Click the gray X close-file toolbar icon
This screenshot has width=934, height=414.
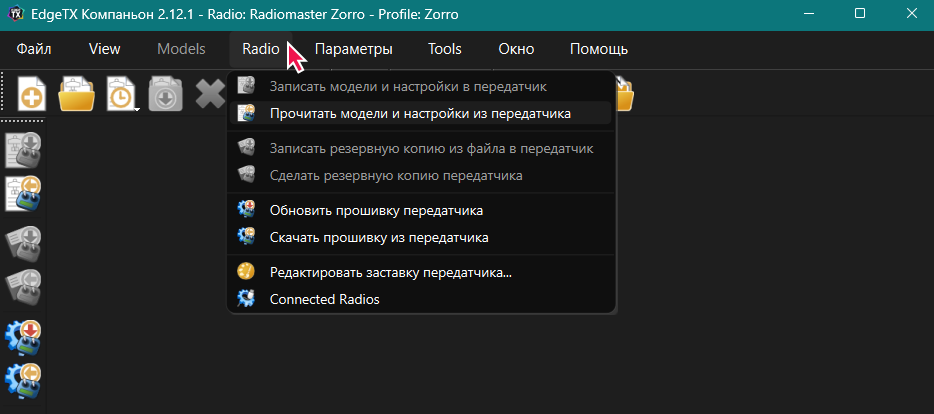[x=210, y=94]
